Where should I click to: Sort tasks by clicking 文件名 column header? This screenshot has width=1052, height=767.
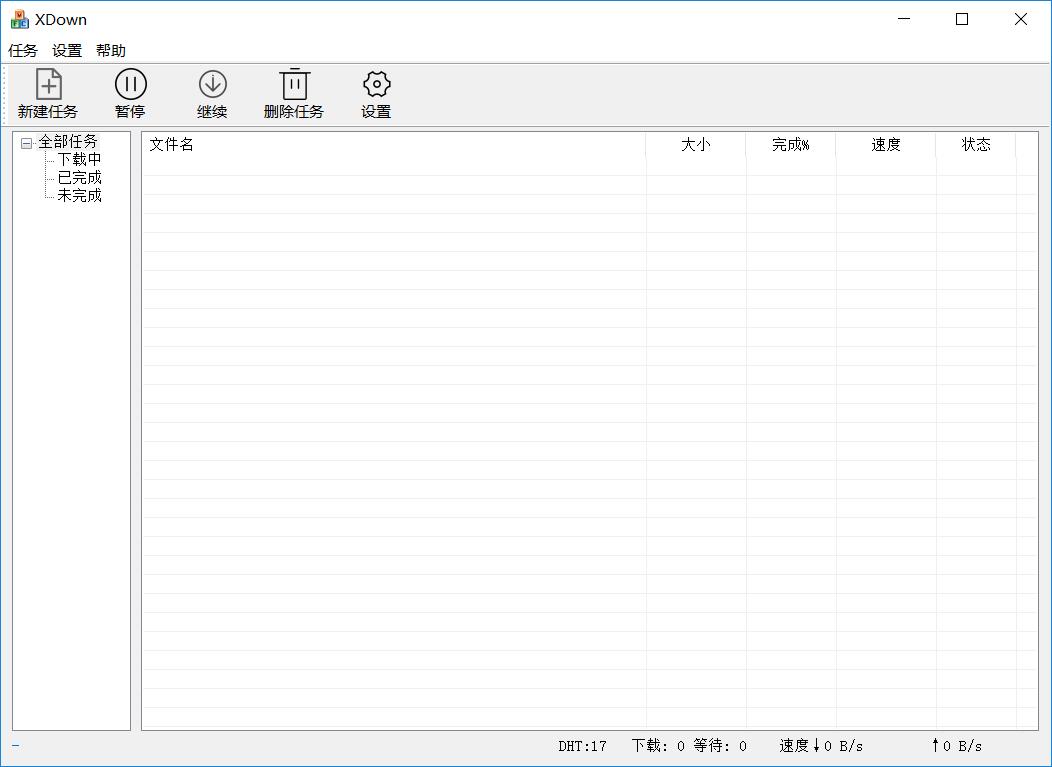170,144
